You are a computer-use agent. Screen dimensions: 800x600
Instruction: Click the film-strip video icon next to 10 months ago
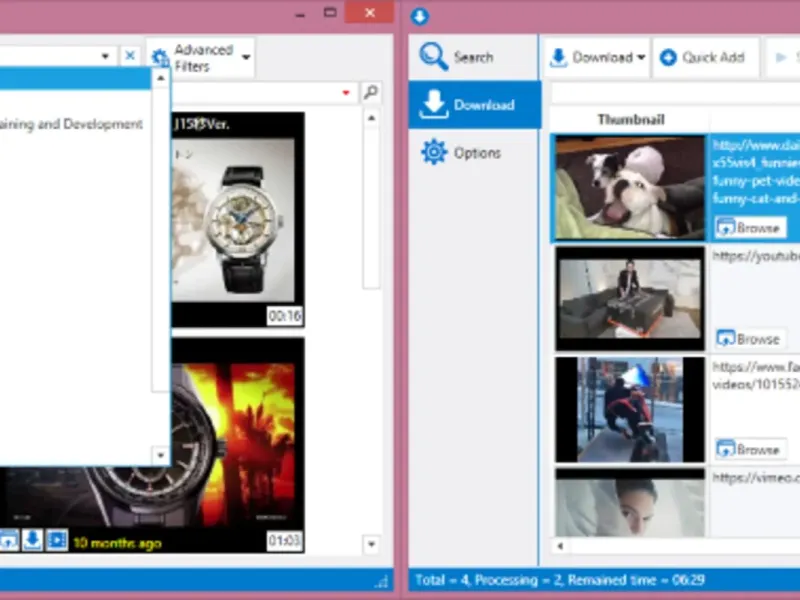57,540
